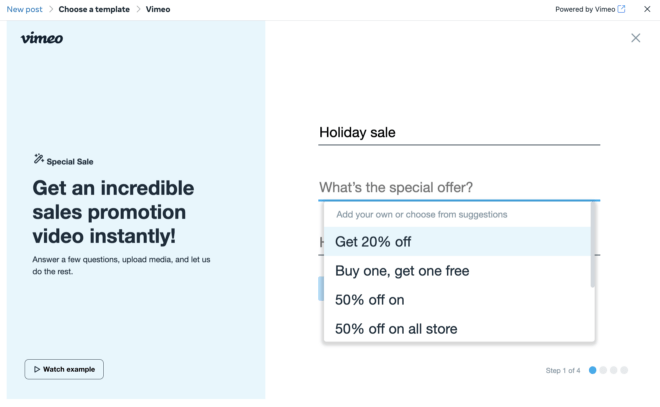The height and width of the screenshot is (407, 660).
Task: Select the fourth step progress dot
Action: pyautogui.click(x=624, y=370)
